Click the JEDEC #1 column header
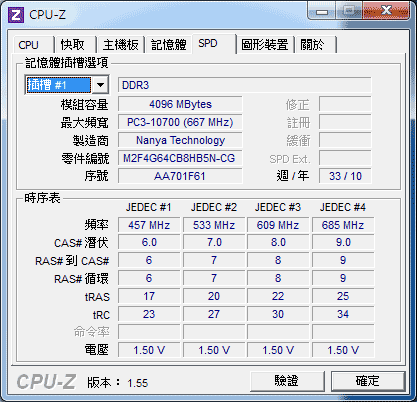Screen dimensions: 417x402 click(x=149, y=207)
